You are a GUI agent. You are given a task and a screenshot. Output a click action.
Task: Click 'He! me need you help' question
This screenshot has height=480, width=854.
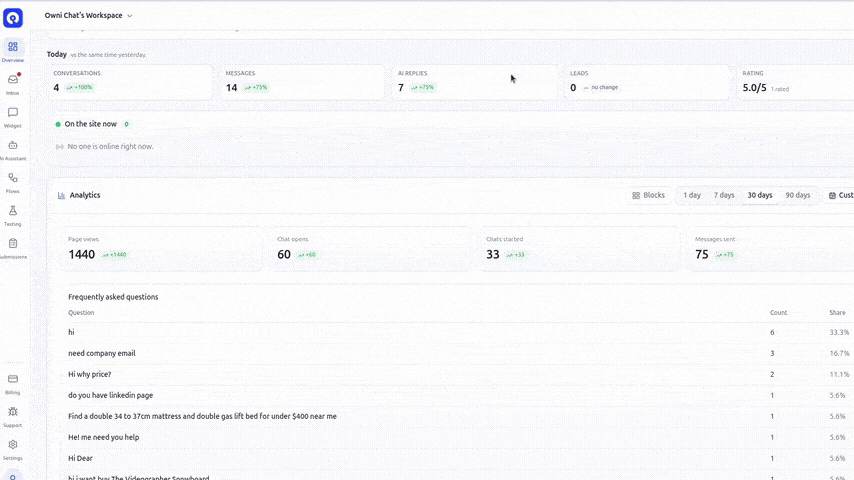tap(103, 437)
